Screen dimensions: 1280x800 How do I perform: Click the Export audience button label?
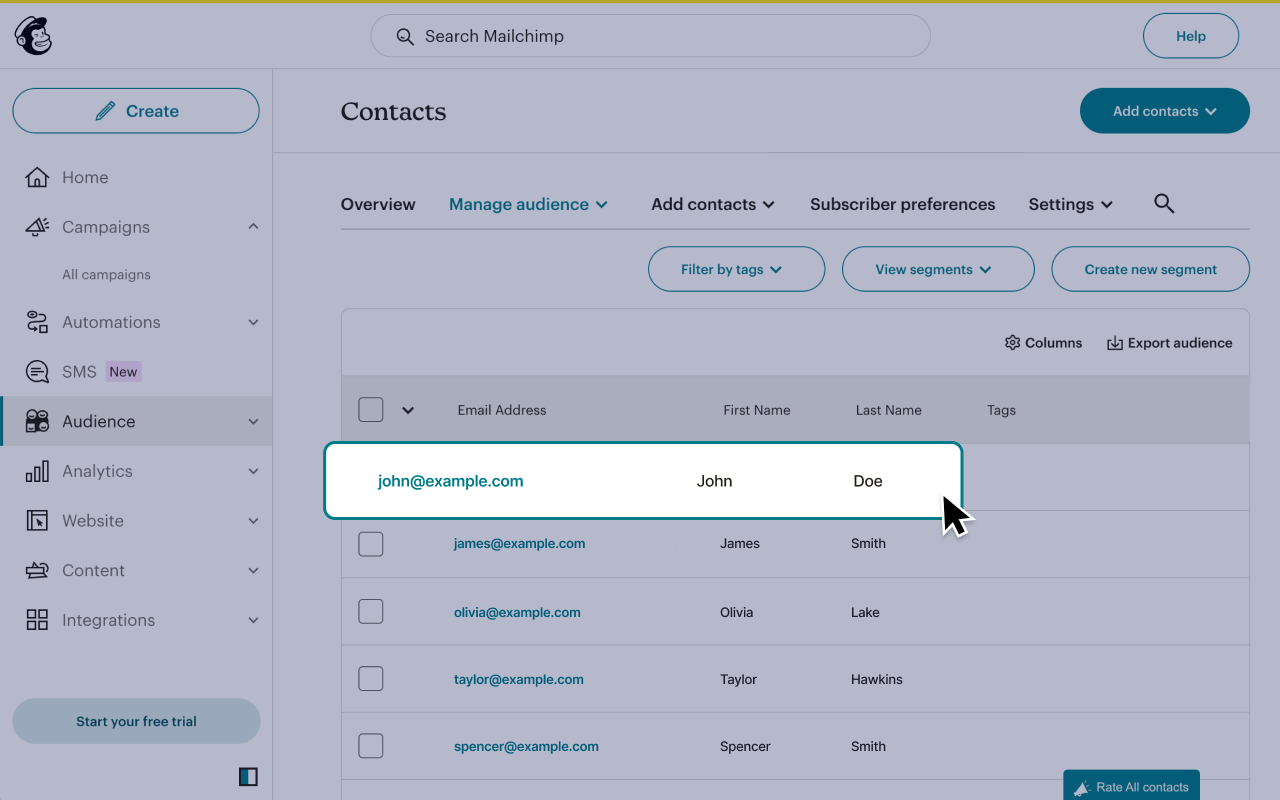pos(1180,343)
